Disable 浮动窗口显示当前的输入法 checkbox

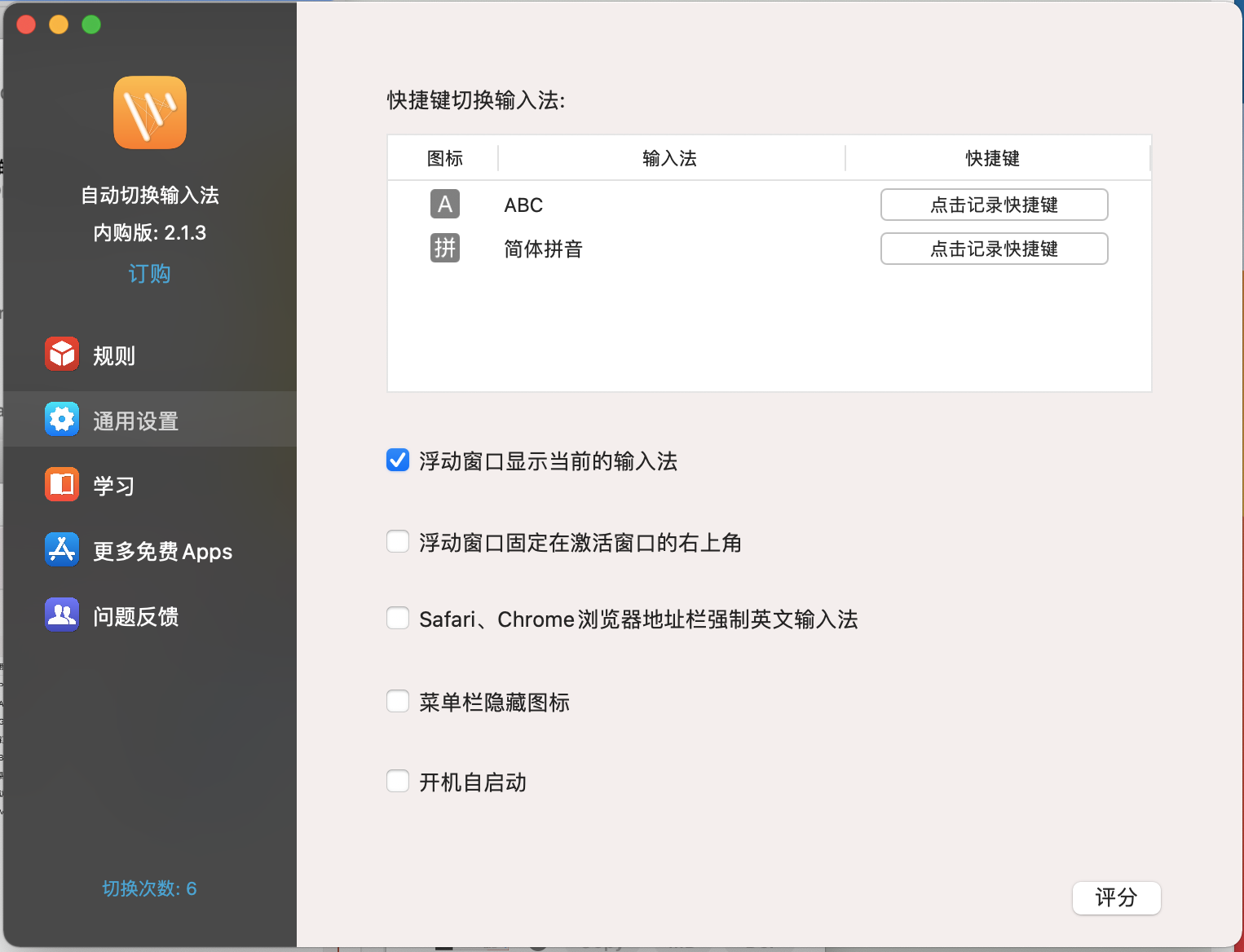coord(398,461)
